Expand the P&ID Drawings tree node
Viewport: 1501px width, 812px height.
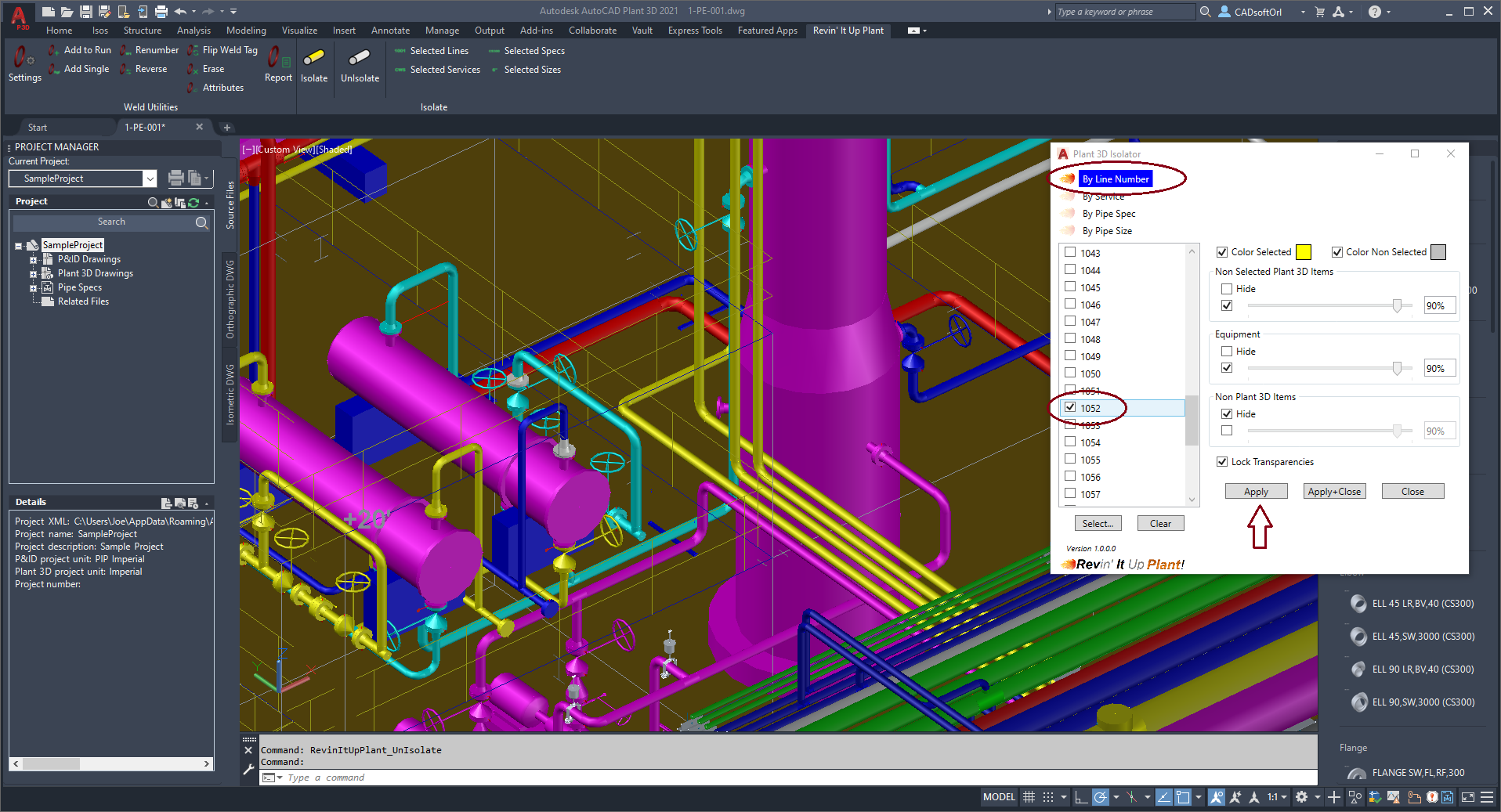pyautogui.click(x=33, y=260)
